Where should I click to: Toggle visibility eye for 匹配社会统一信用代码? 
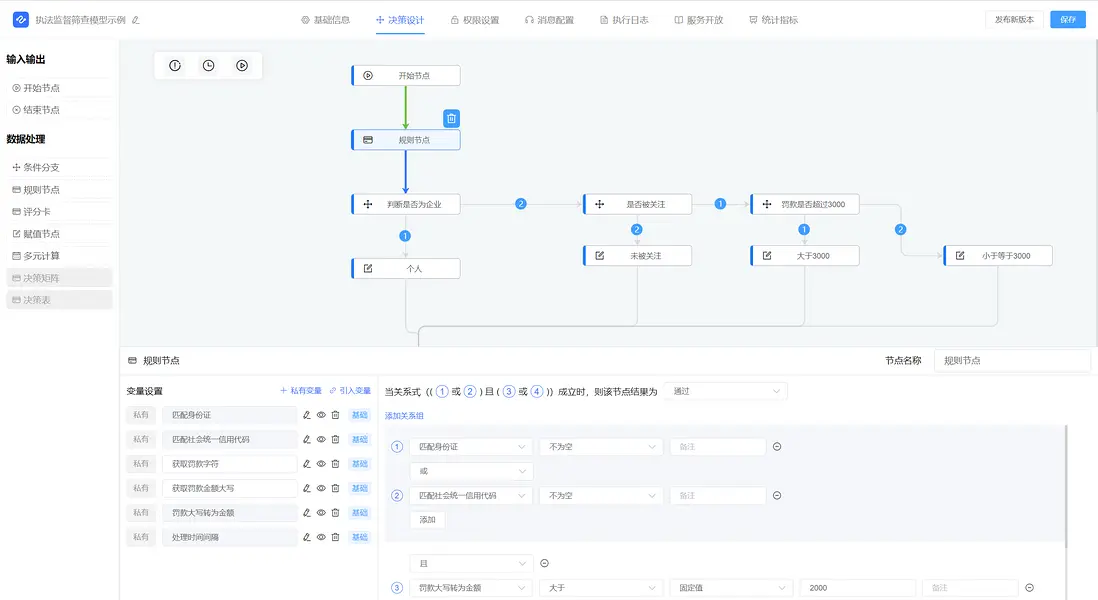[321, 440]
